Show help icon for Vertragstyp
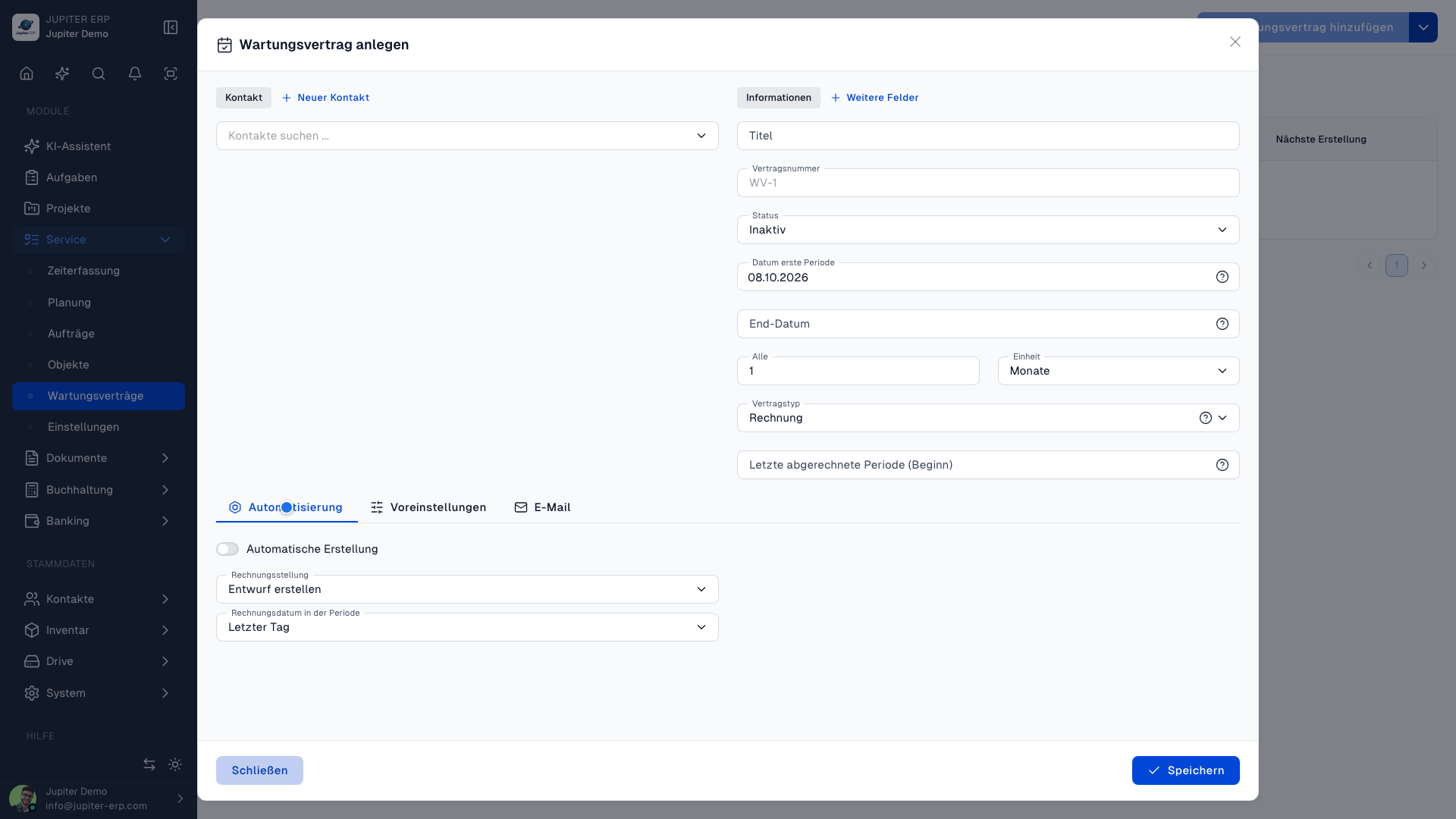 (x=1206, y=418)
